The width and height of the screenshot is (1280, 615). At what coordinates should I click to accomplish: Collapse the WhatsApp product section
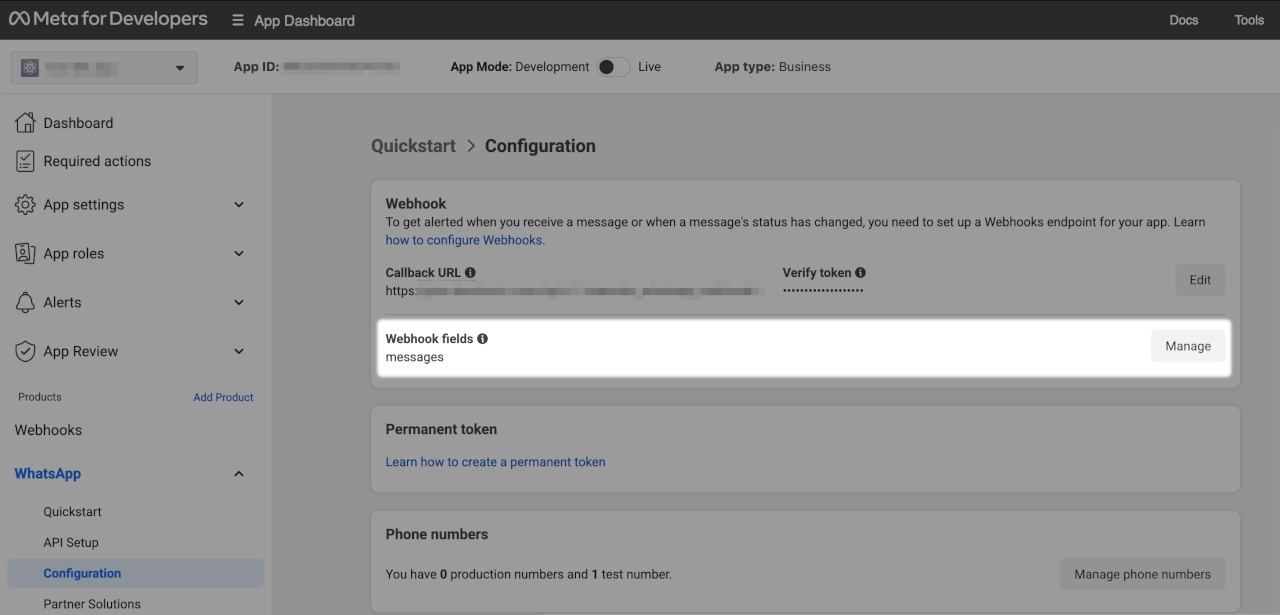click(x=239, y=473)
